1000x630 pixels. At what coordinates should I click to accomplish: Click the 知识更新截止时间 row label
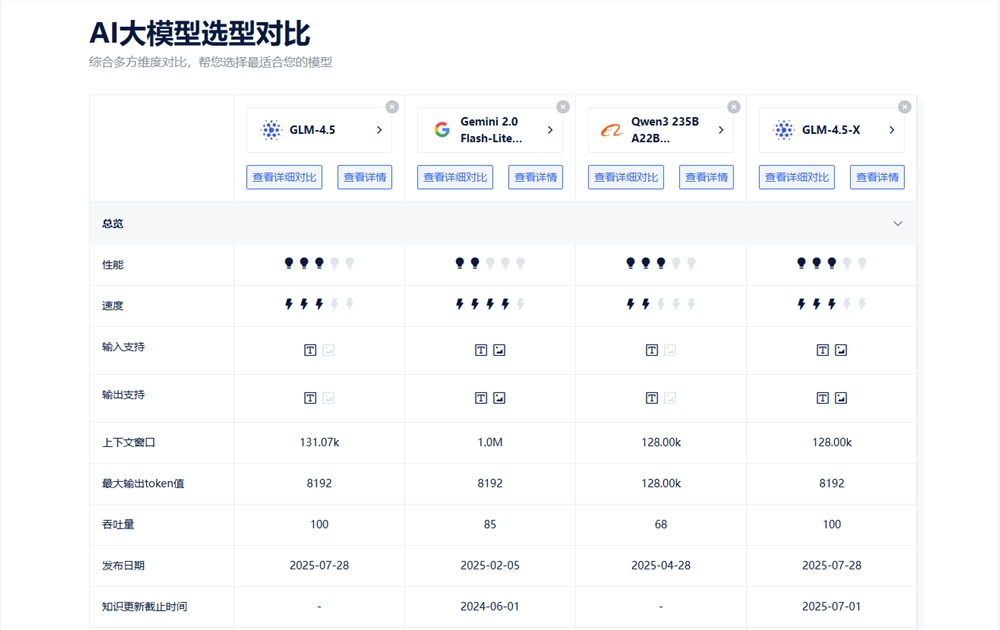point(145,606)
